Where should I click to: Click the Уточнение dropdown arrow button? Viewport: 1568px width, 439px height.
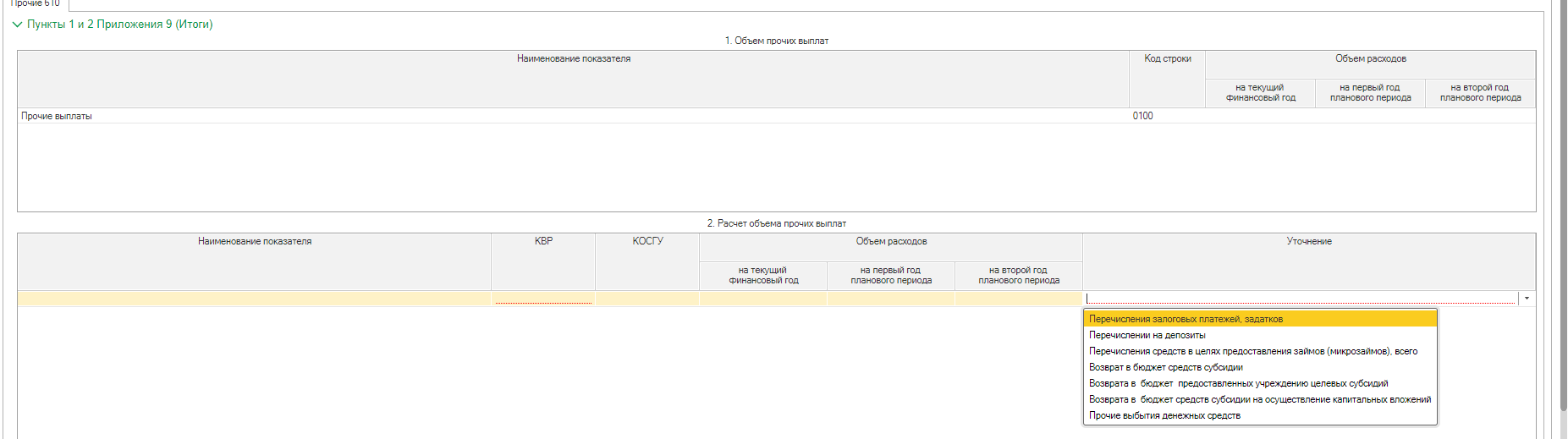coord(1527,299)
